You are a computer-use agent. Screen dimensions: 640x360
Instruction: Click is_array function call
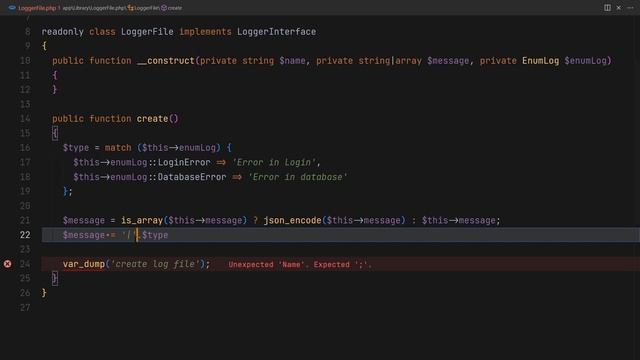[x=142, y=220]
